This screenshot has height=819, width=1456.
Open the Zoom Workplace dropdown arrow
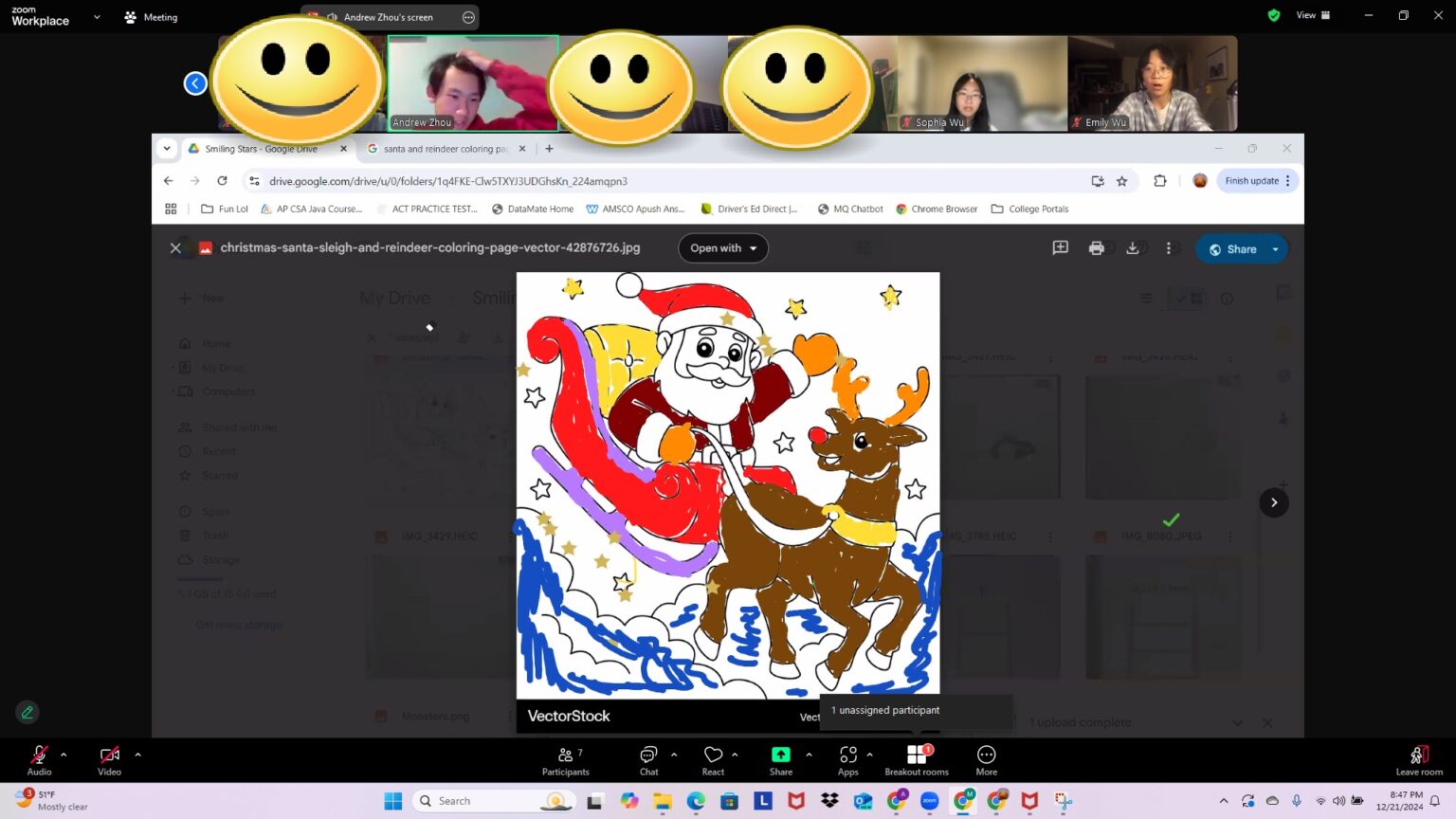pos(97,16)
